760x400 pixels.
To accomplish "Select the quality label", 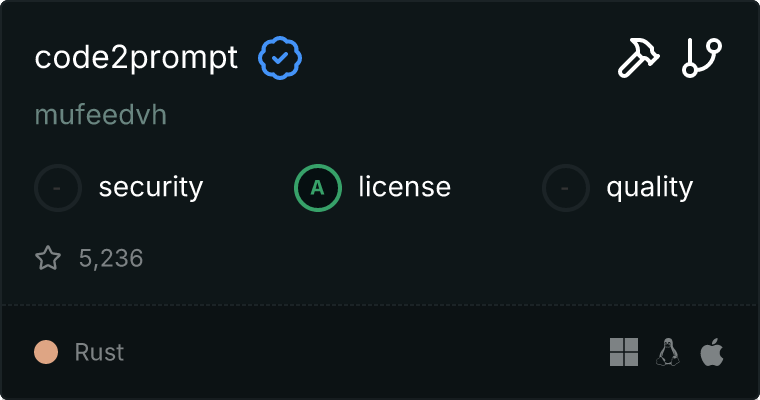I will pos(649,187).
